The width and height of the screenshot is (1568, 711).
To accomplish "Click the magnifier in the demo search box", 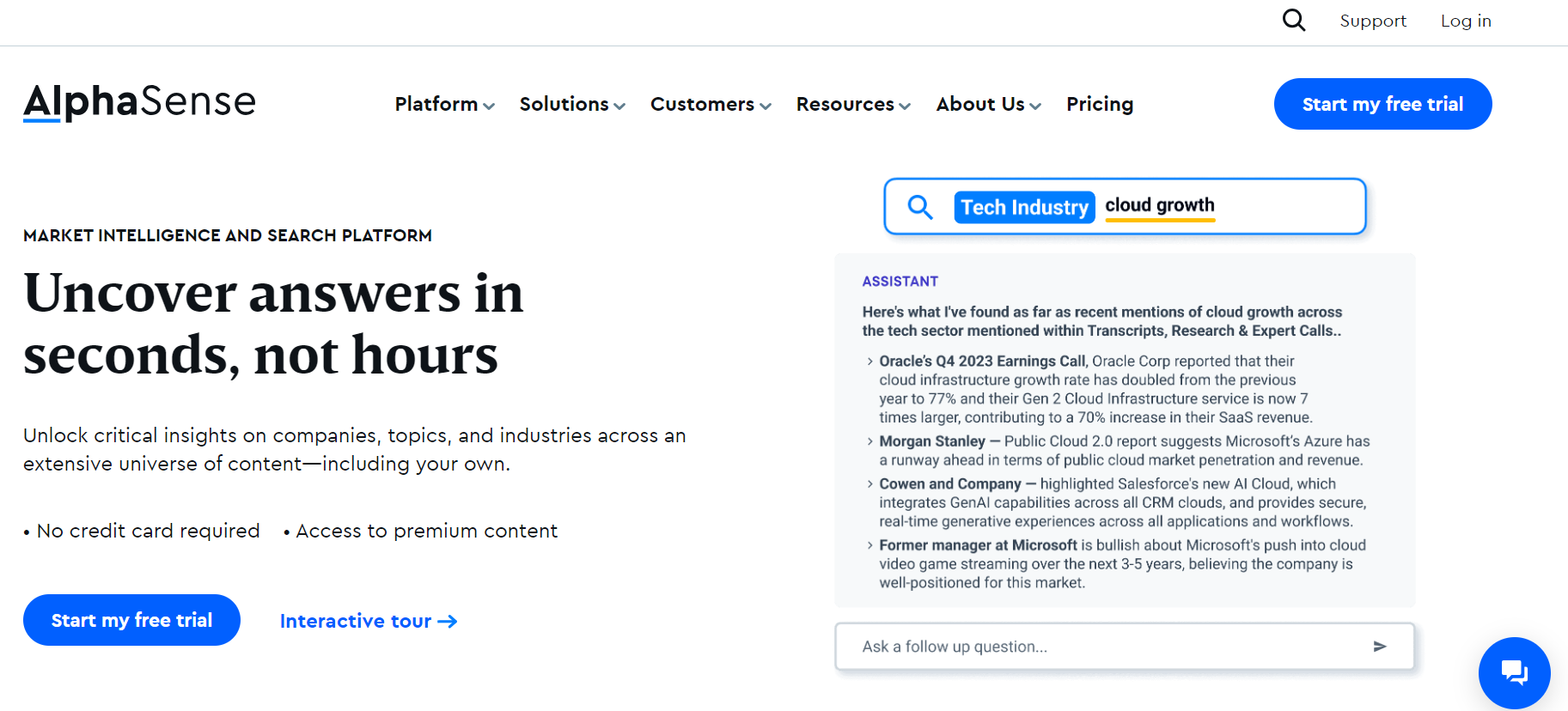I will (x=920, y=207).
